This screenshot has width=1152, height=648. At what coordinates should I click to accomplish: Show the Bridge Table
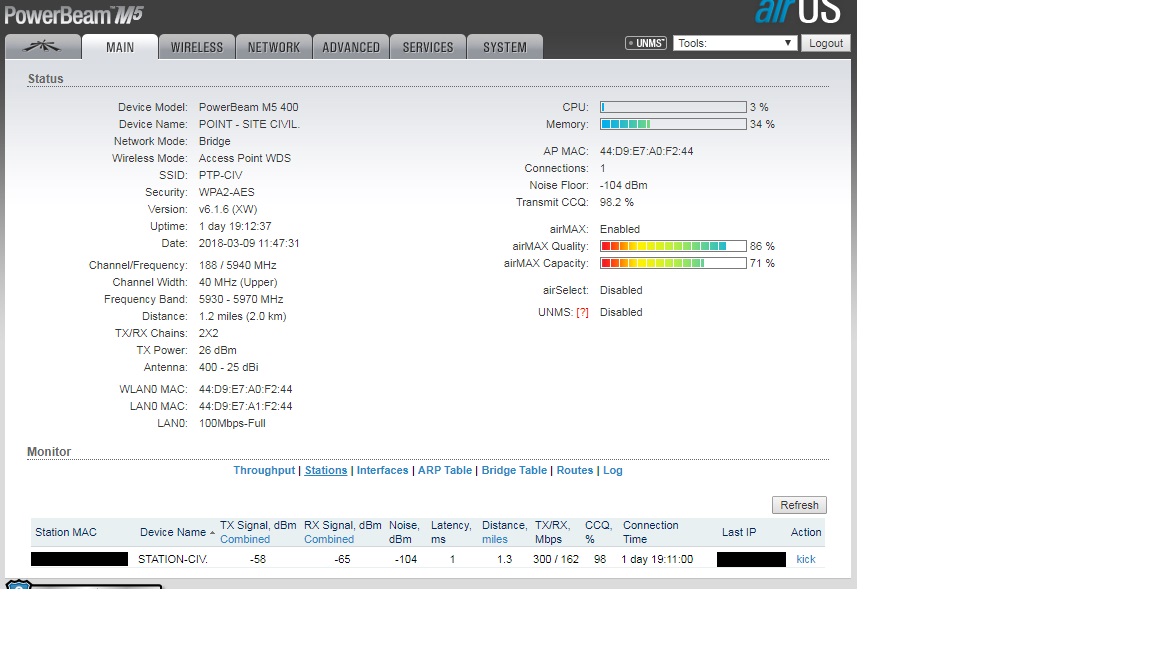[x=514, y=470]
